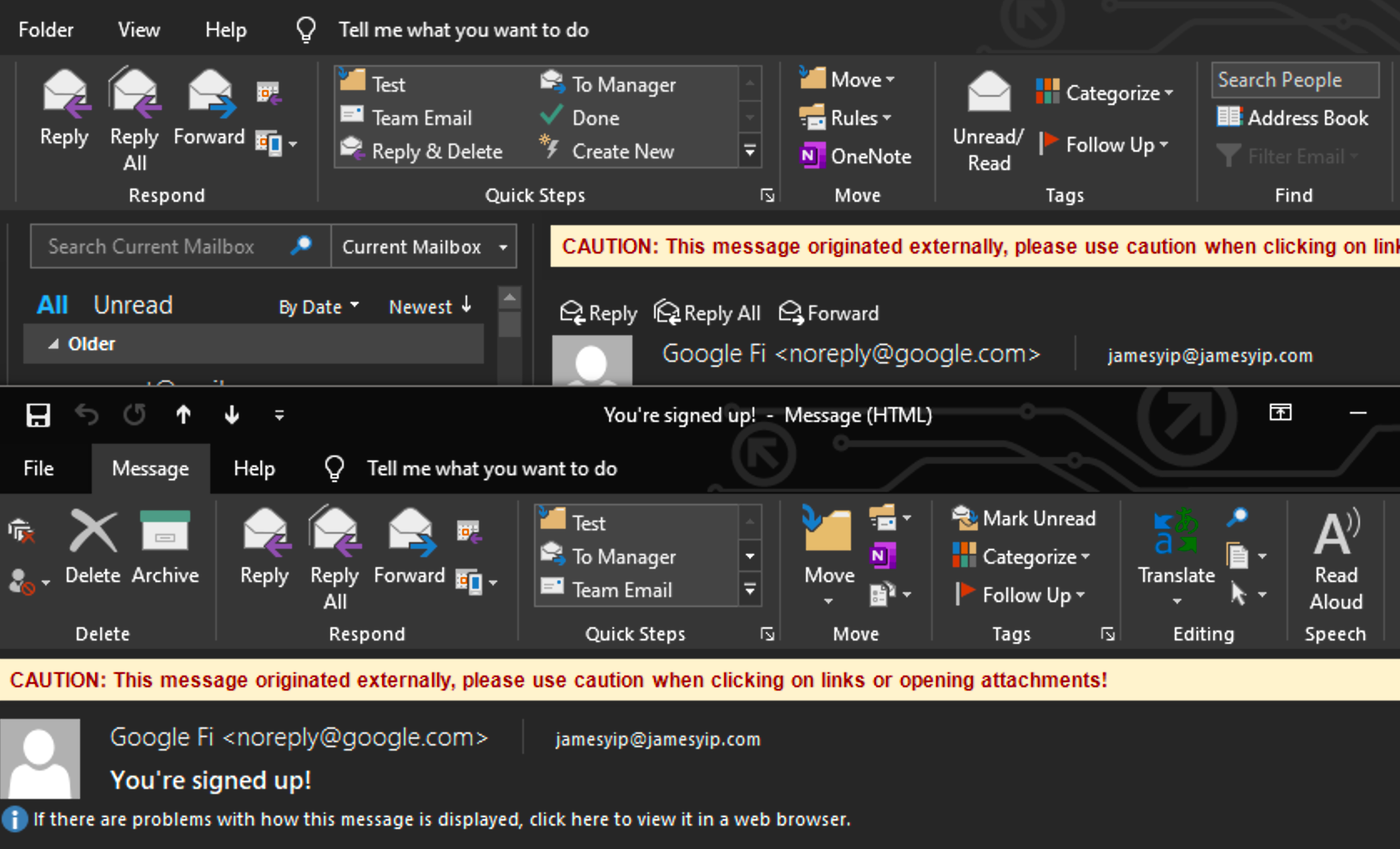This screenshot has height=849, width=1400.
Task: Click the Tell me lightbulb in the message window
Action: (x=335, y=469)
